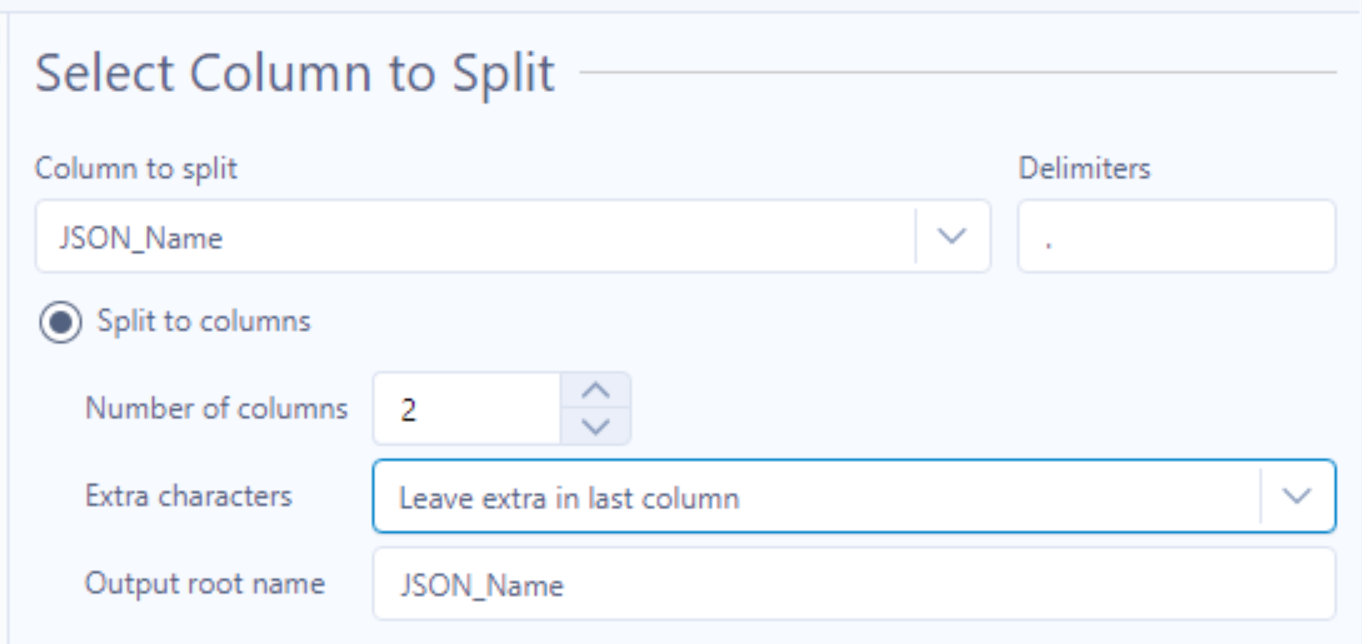This screenshot has height=644, width=1362.
Task: Click the Column to split label
Action: pyautogui.click(x=136, y=168)
